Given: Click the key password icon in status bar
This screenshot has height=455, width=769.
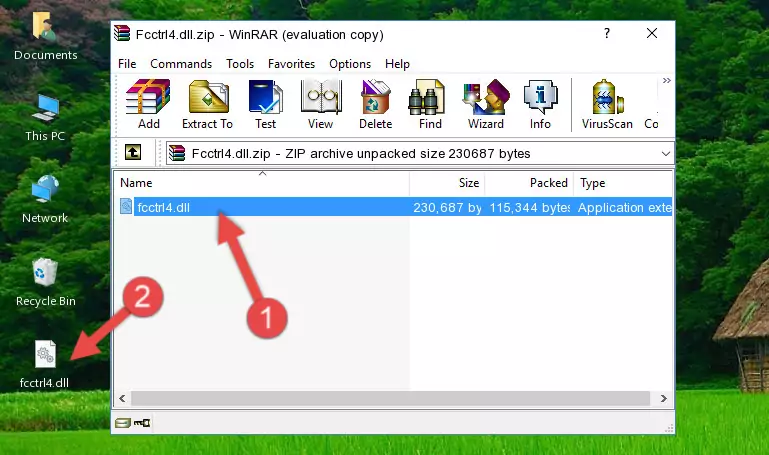Looking at the screenshot, I should (142, 423).
